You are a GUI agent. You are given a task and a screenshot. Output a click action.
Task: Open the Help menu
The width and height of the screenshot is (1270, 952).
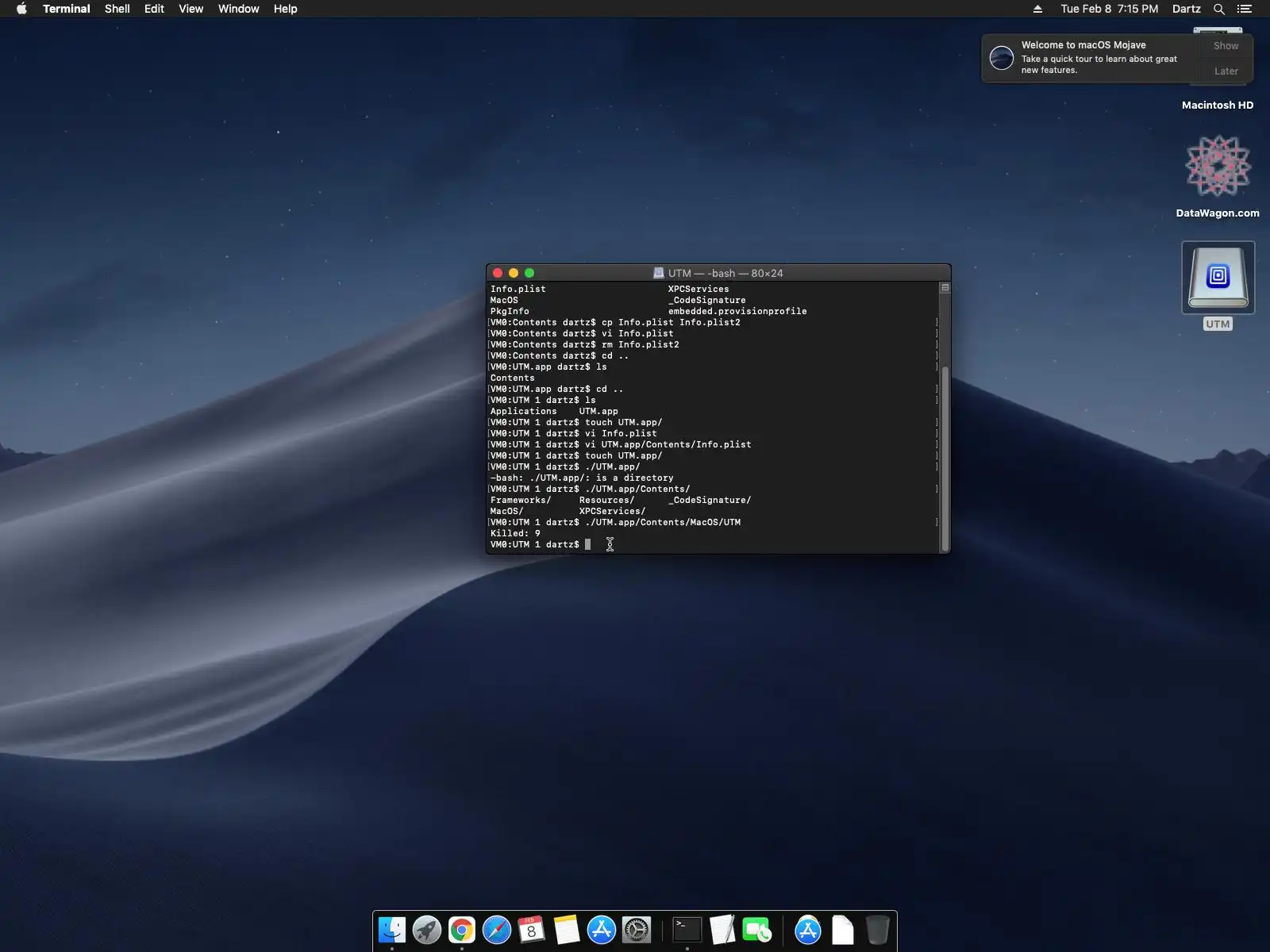(x=285, y=9)
